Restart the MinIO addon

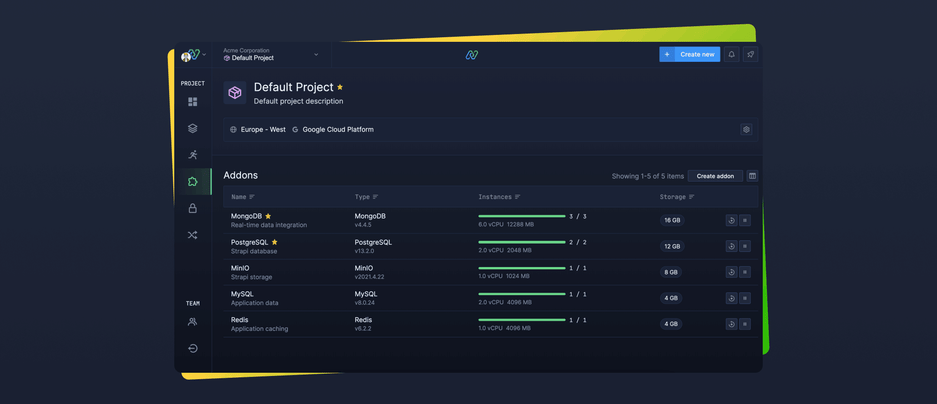point(731,272)
